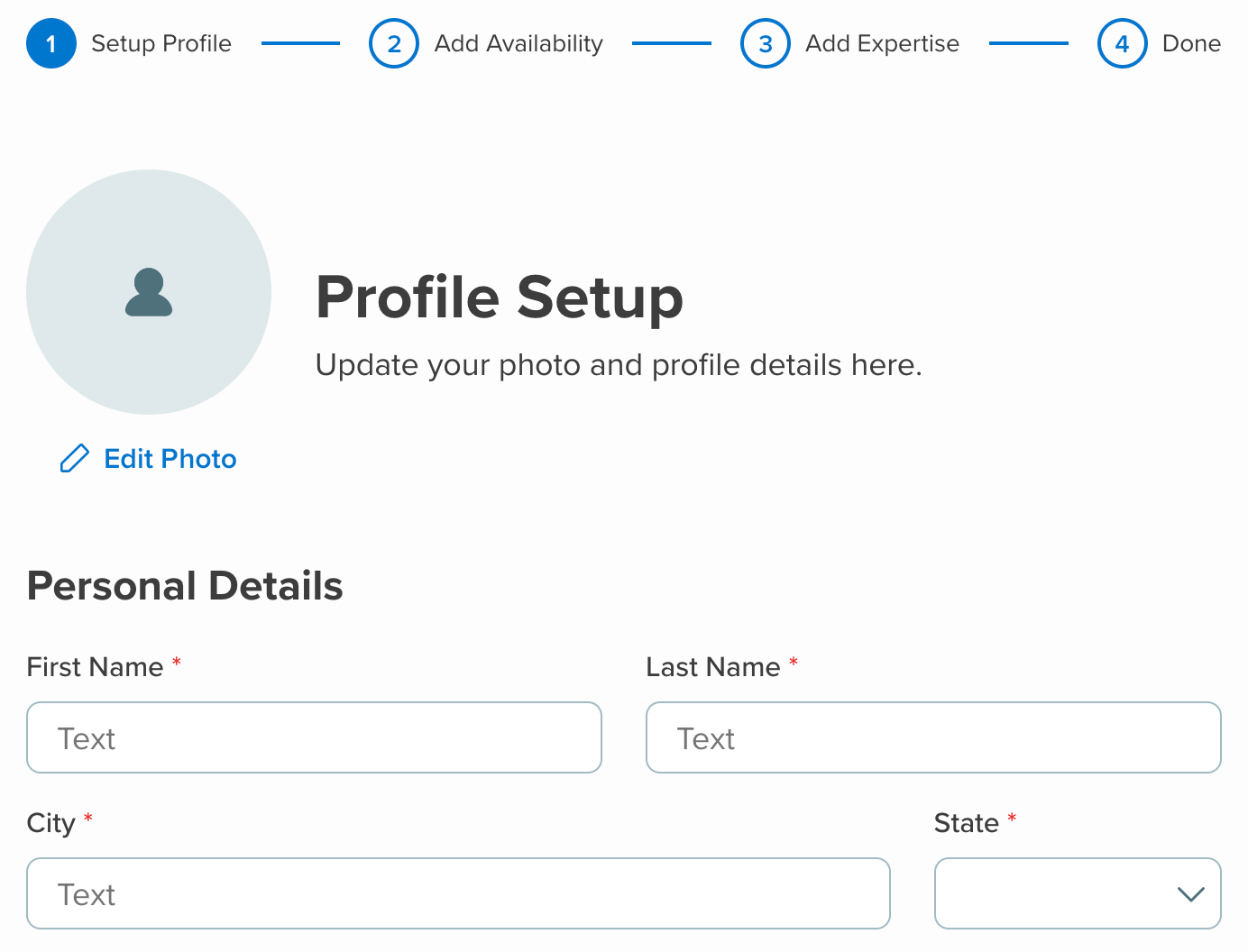Screen dimensions: 1248x952
Task: Focus the City text field
Action: point(458,893)
